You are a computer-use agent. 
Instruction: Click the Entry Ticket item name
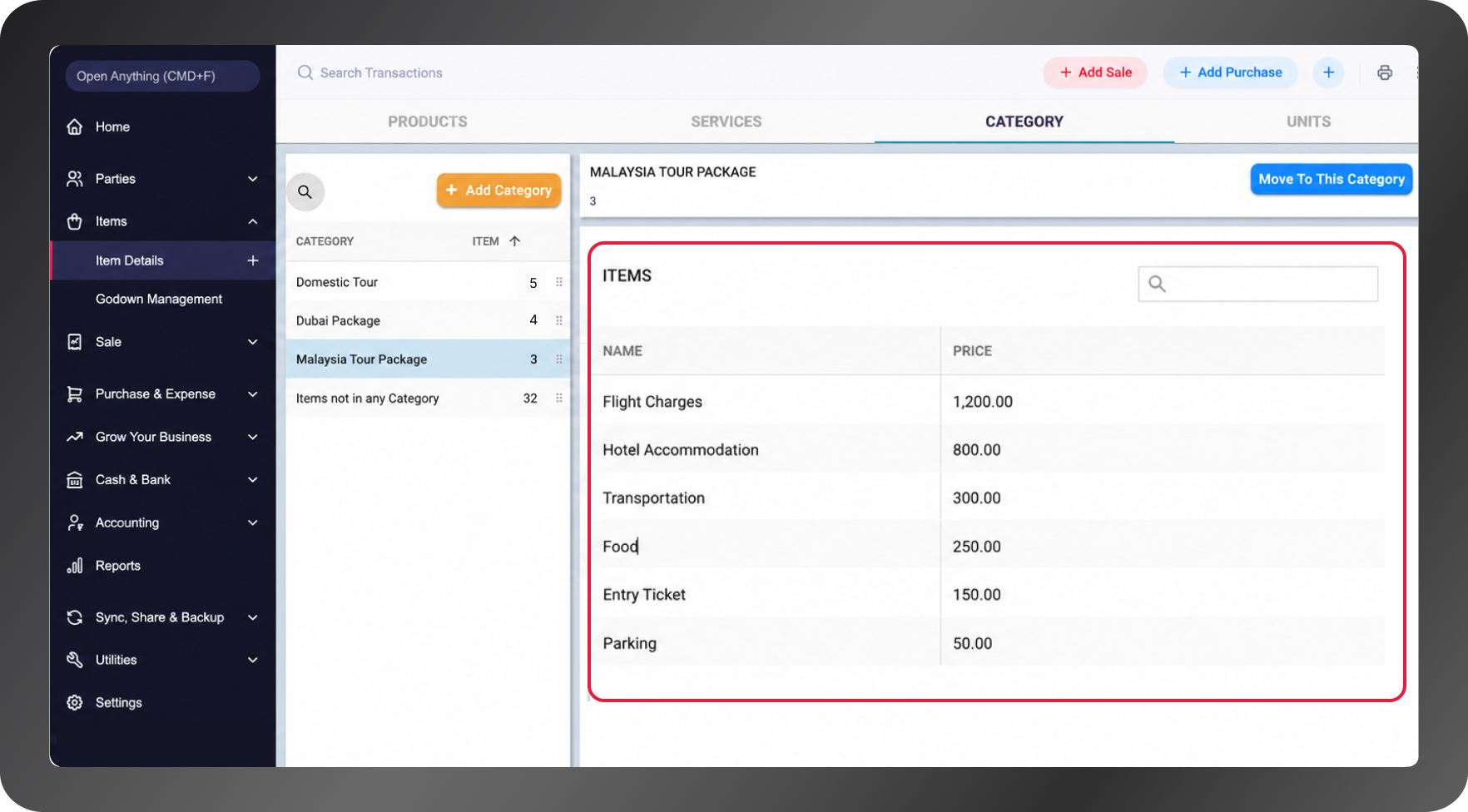pos(644,595)
